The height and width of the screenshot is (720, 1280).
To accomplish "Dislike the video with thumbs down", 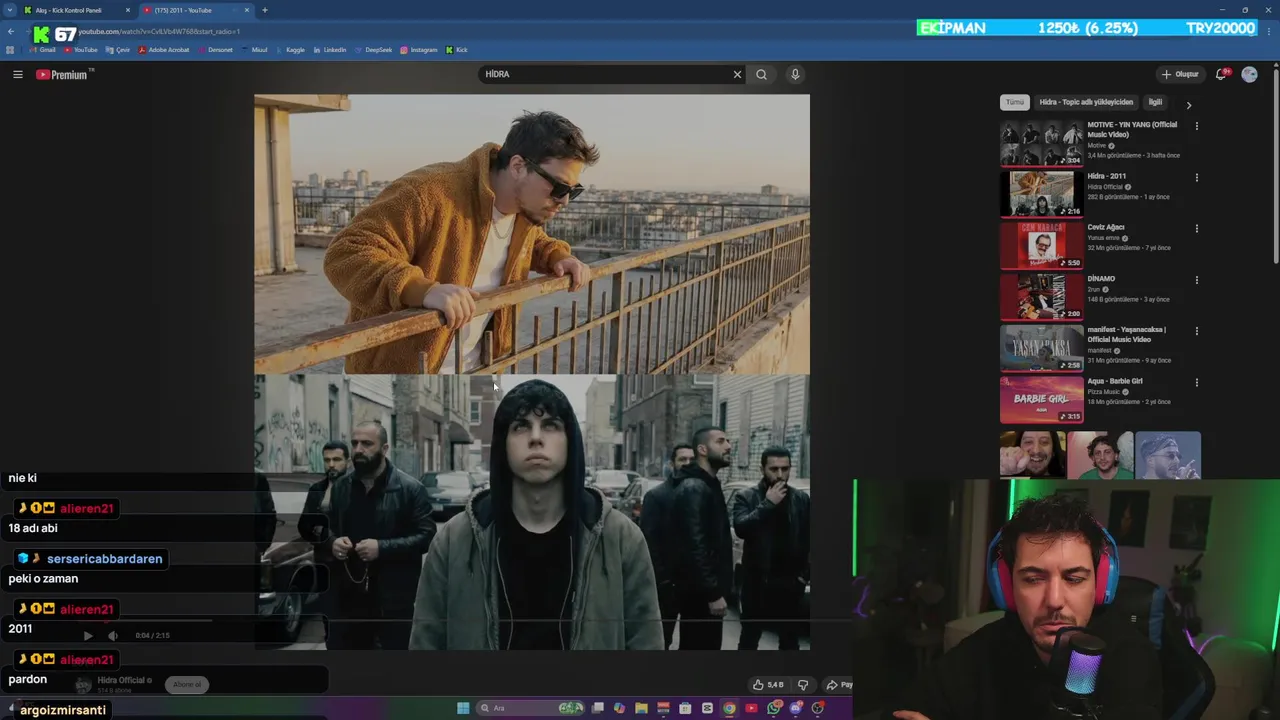I will coord(802,685).
